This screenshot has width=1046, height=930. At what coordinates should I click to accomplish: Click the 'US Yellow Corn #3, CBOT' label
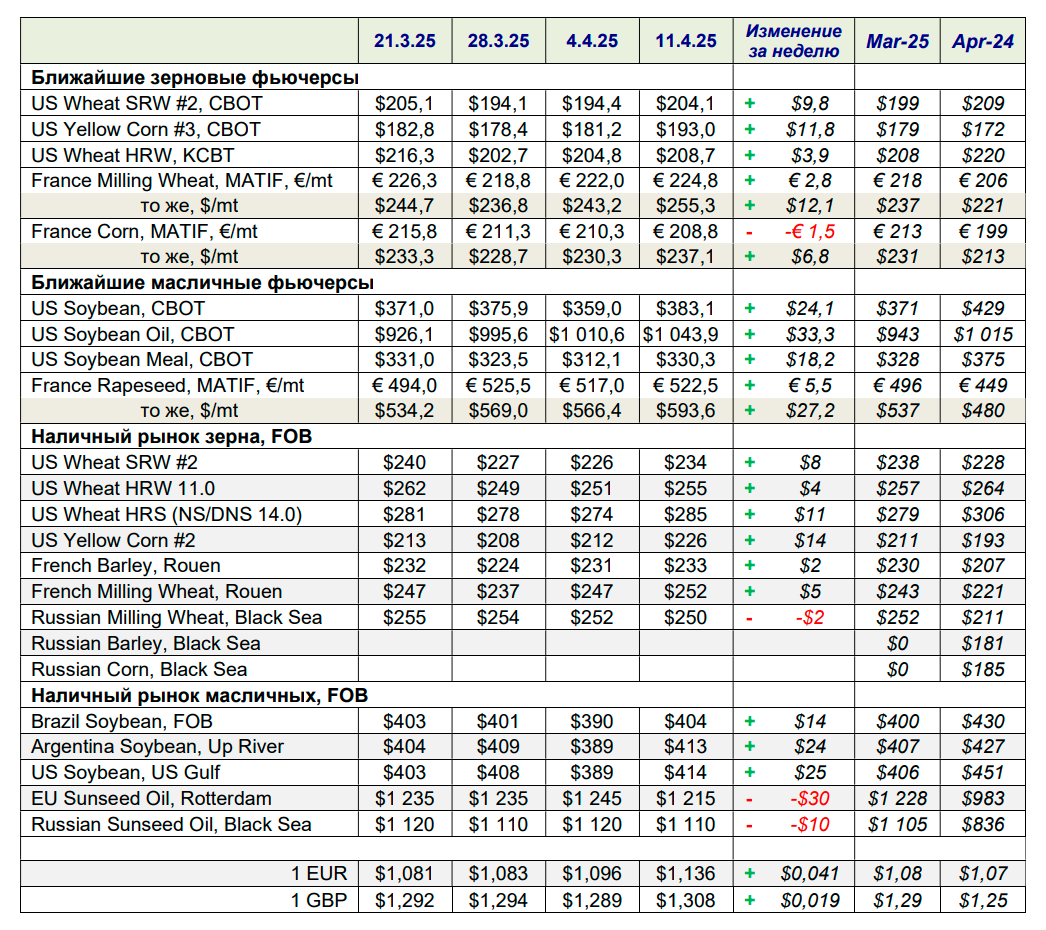click(145, 129)
